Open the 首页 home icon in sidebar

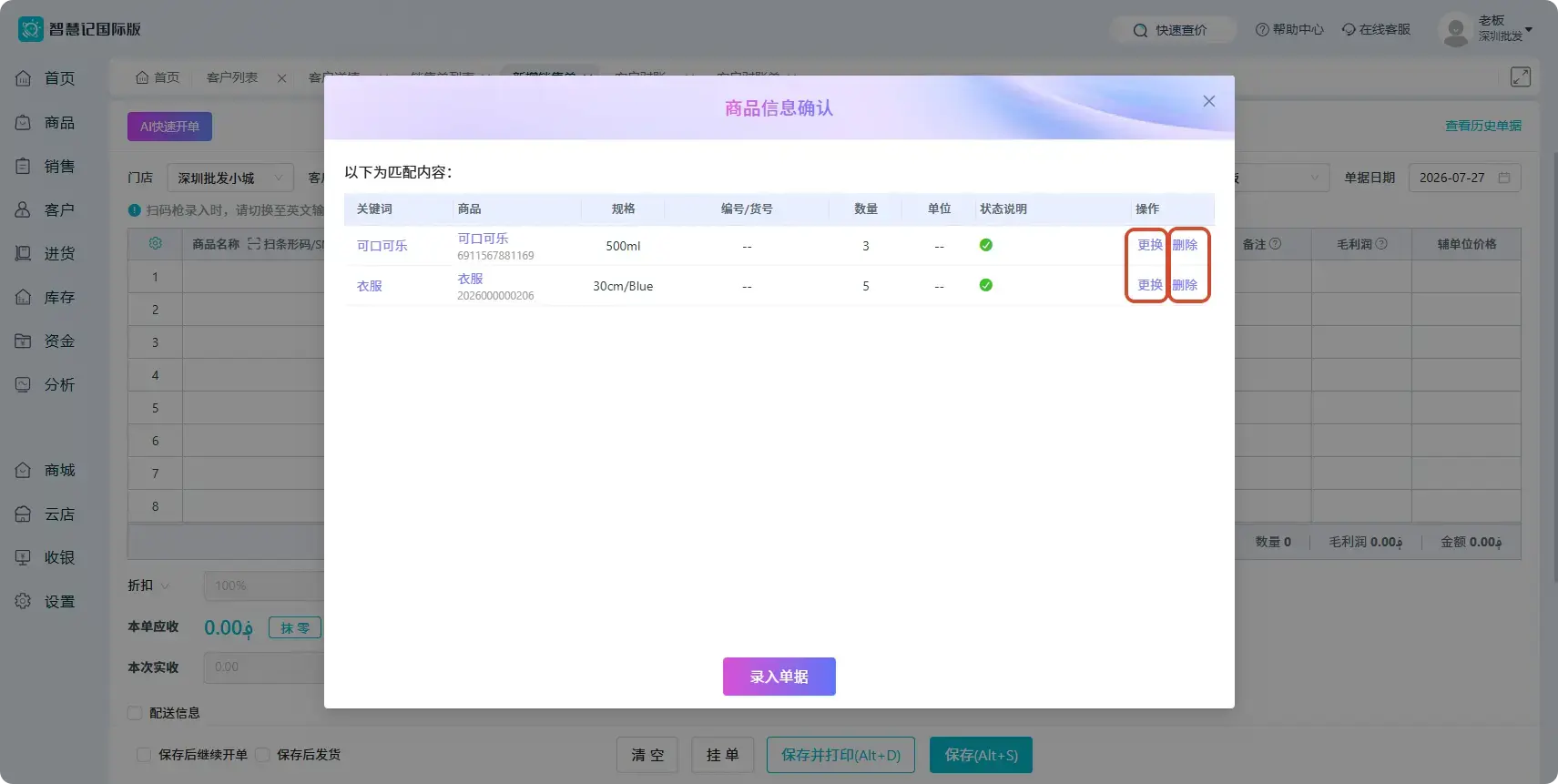coord(24,78)
